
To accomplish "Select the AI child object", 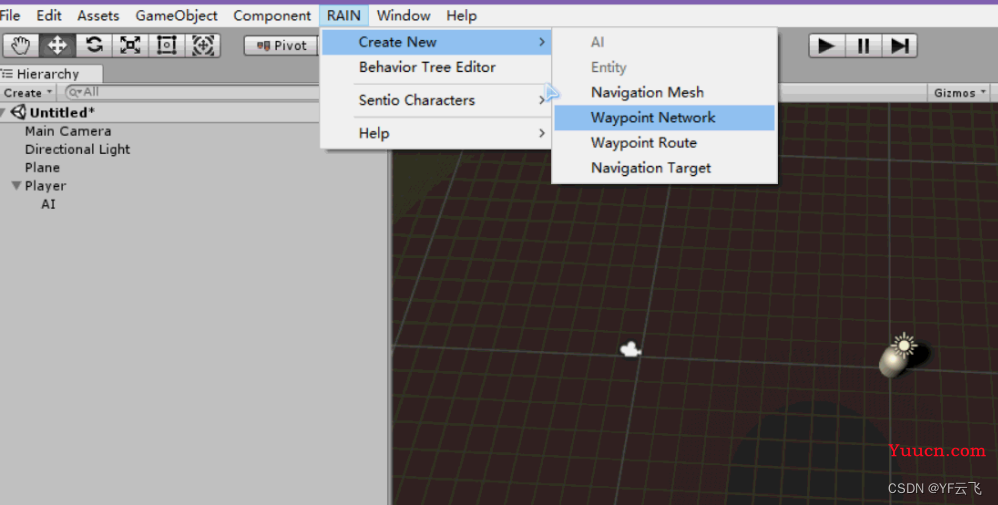I will point(48,204).
